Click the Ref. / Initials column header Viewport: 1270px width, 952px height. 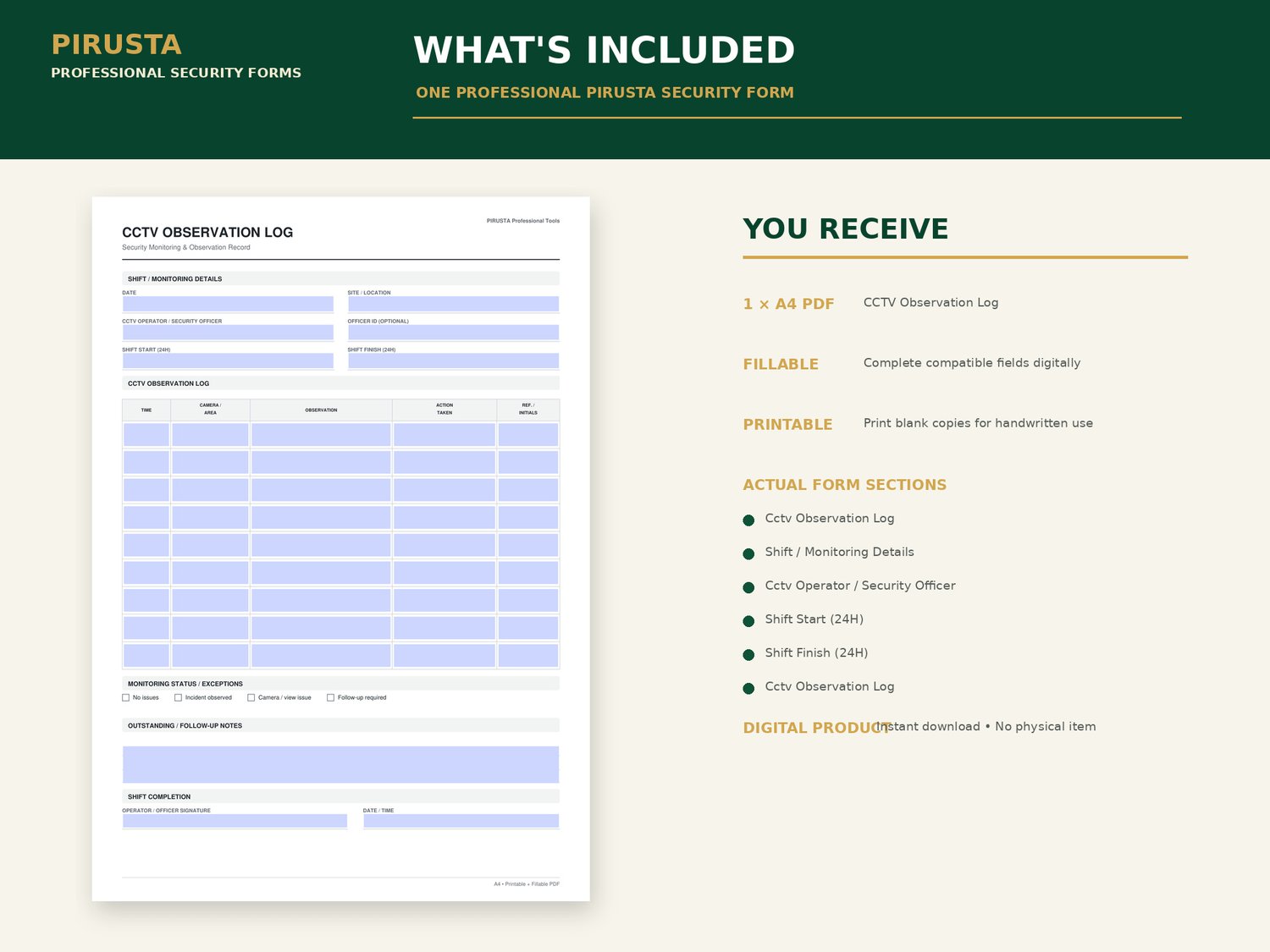[527, 410]
